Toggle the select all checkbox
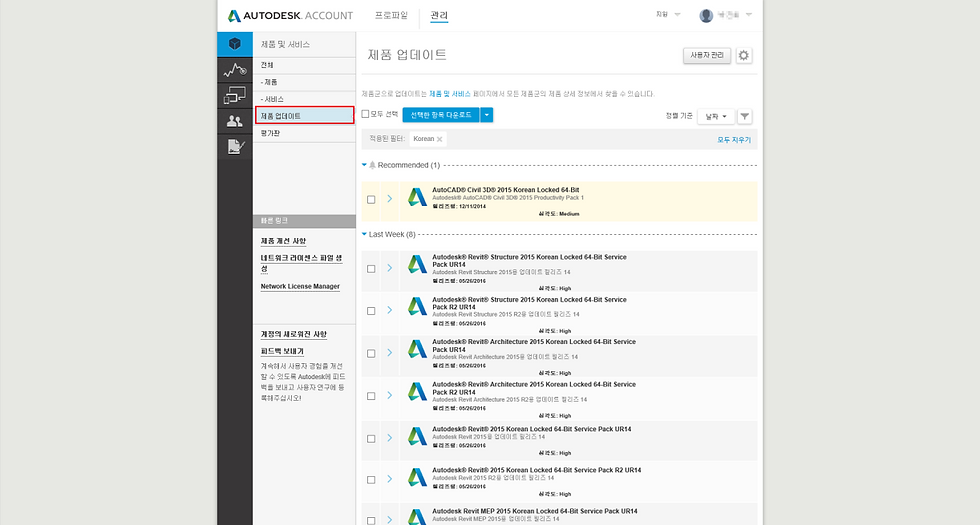 (366, 114)
